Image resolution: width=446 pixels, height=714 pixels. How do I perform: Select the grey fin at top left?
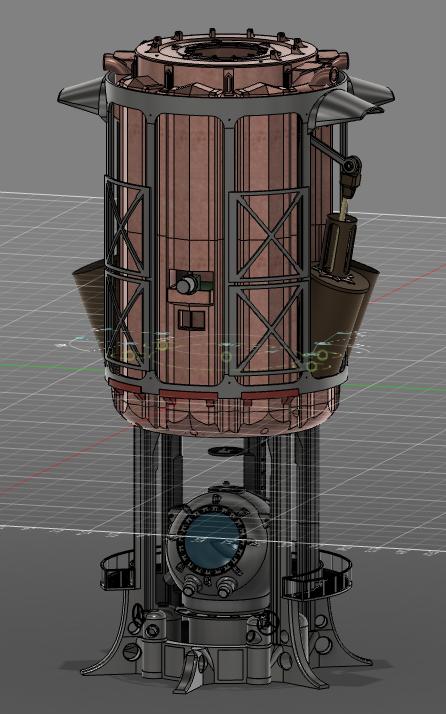tap(83, 96)
